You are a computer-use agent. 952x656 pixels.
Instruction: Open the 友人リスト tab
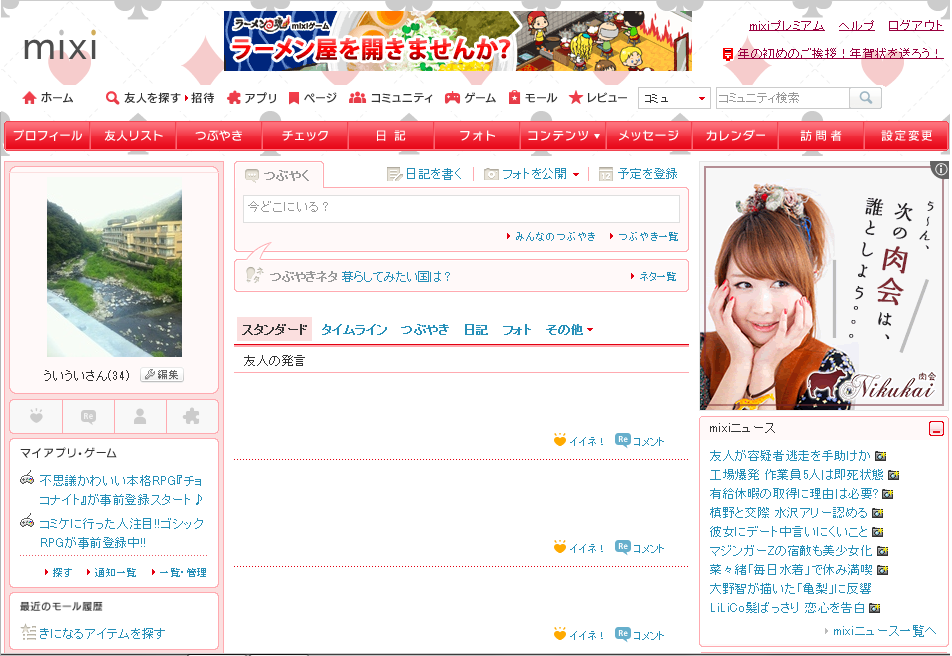pyautogui.click(x=134, y=135)
